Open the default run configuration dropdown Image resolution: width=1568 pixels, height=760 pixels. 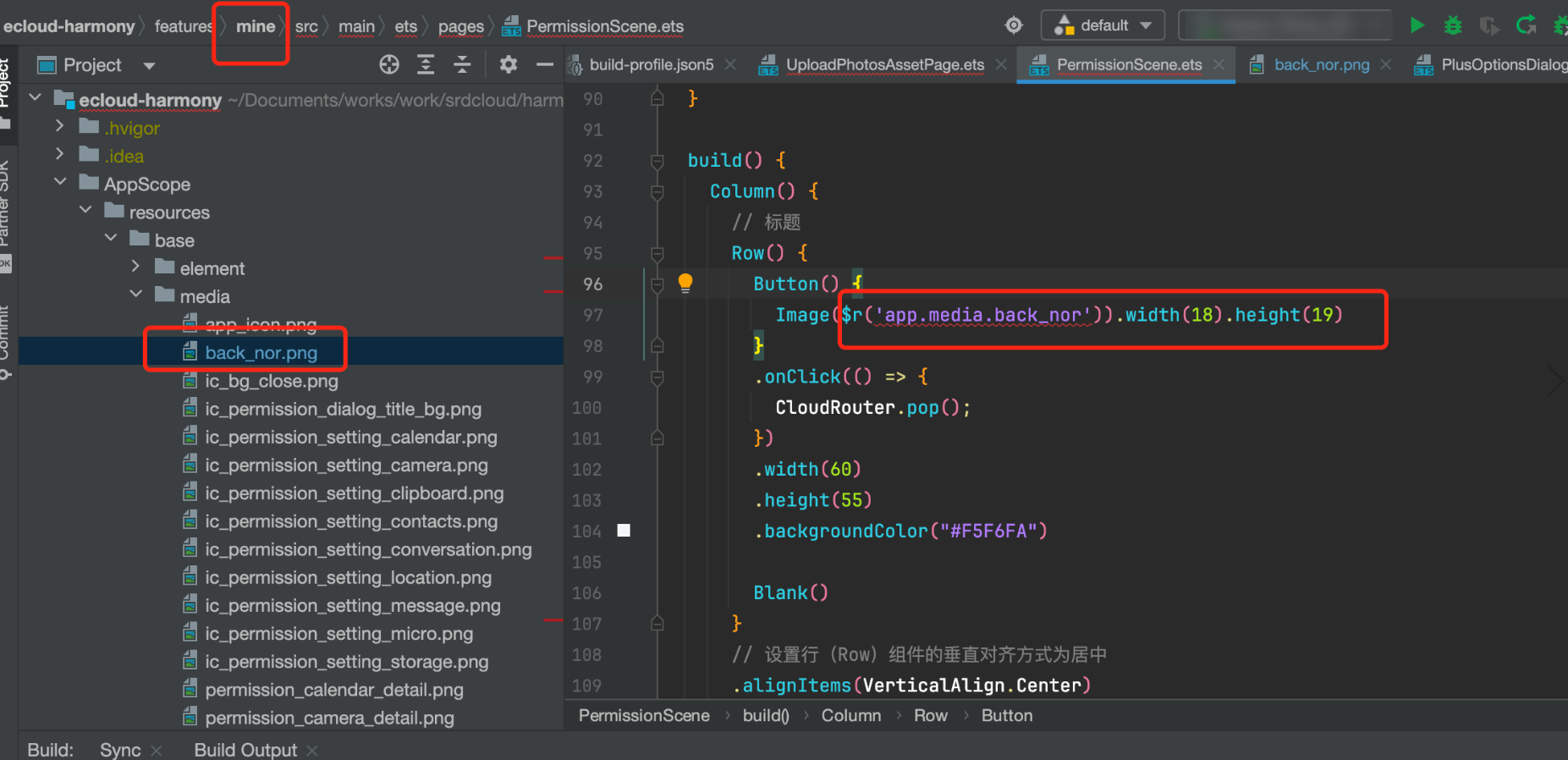click(1103, 25)
